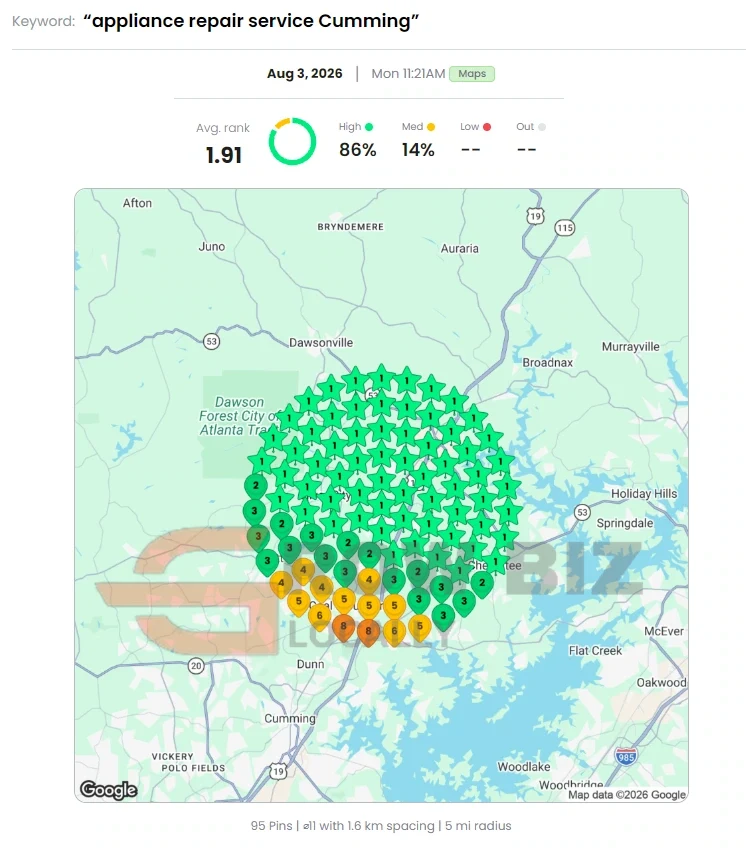Click the Afton map label
Image resolution: width=746 pixels, height=853 pixels.
pos(137,203)
